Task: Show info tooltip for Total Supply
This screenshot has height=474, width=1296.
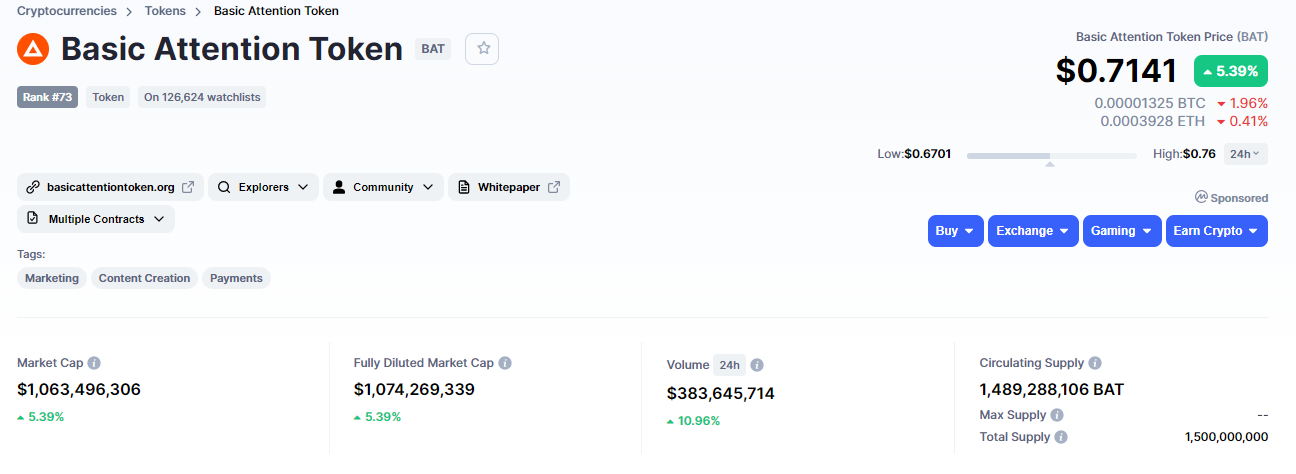Action: pyautogui.click(x=1061, y=437)
